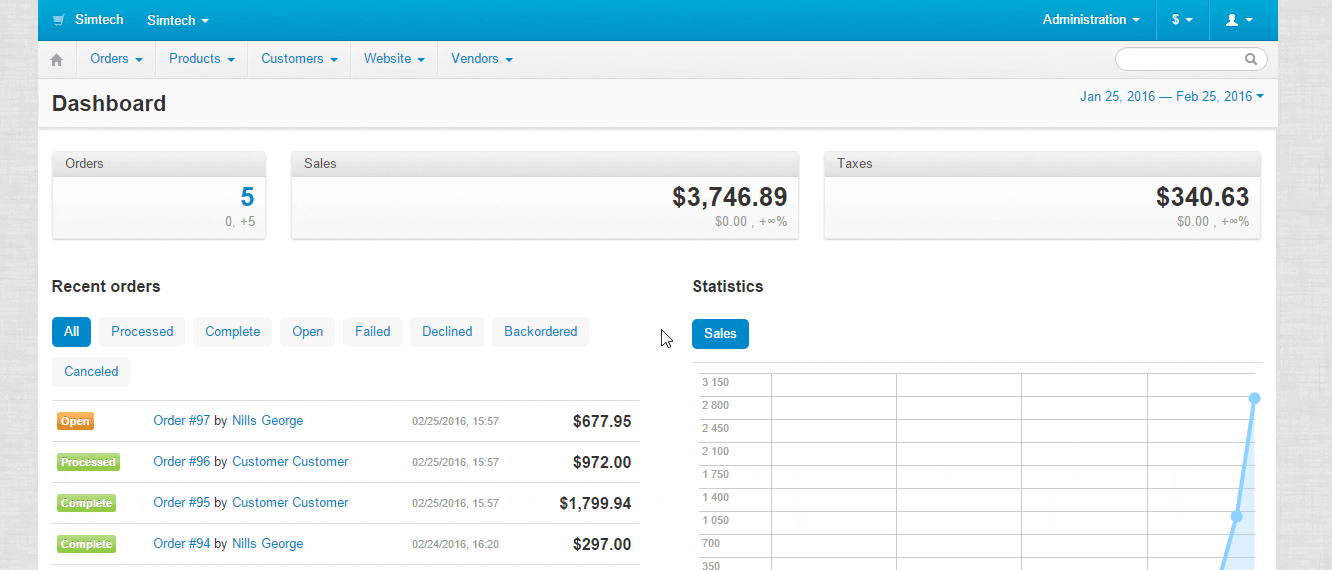Click the home icon in navigation bar
The image size is (1332, 570).
click(x=57, y=60)
